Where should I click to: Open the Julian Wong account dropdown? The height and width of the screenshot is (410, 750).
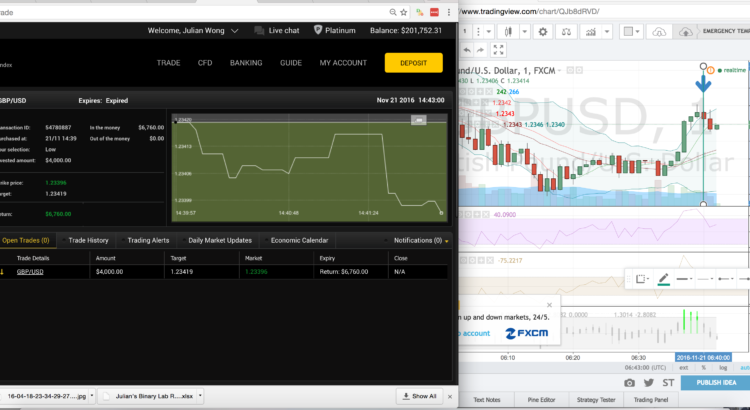[x=234, y=31]
